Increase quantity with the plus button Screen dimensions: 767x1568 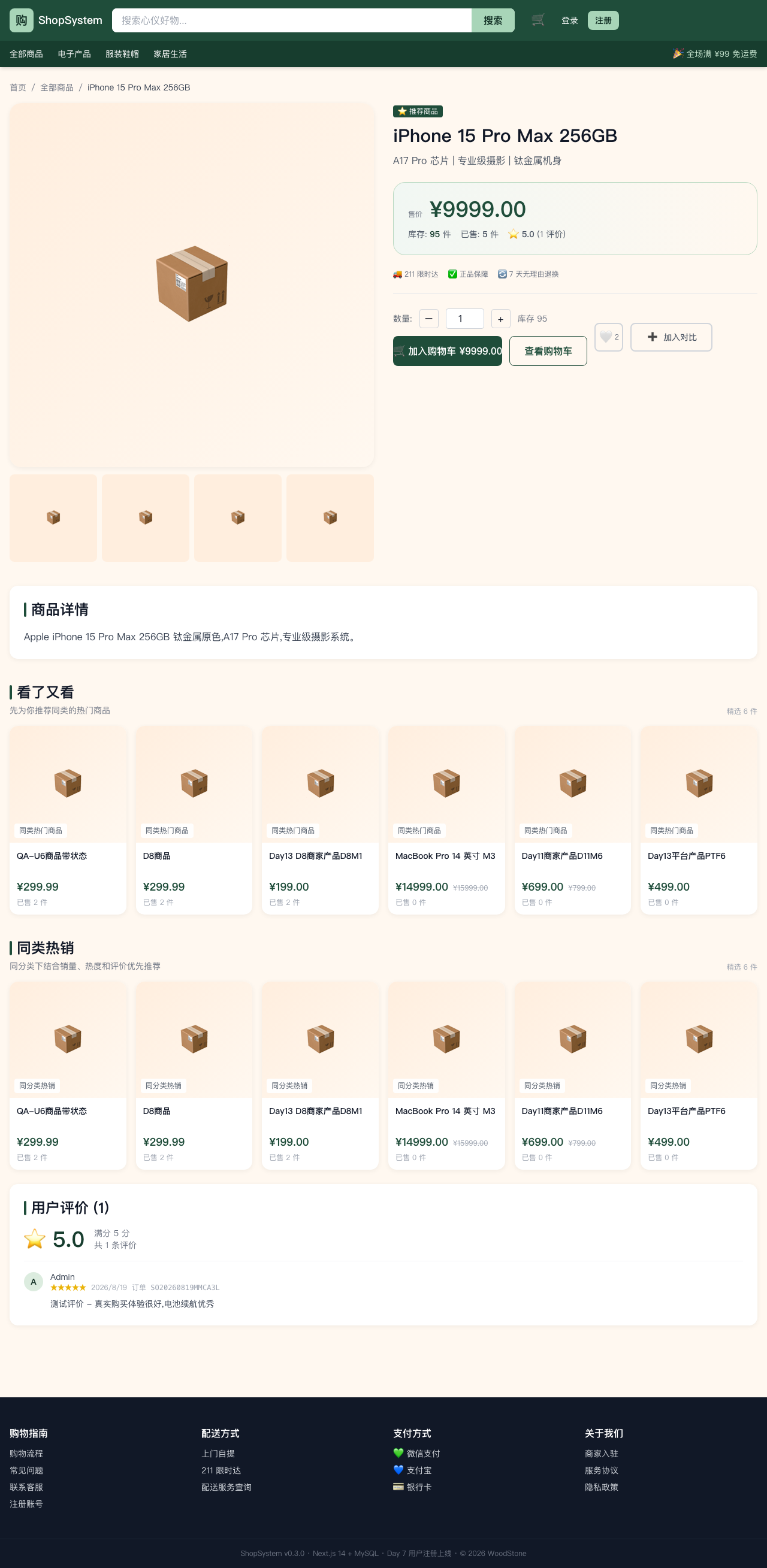click(x=500, y=319)
